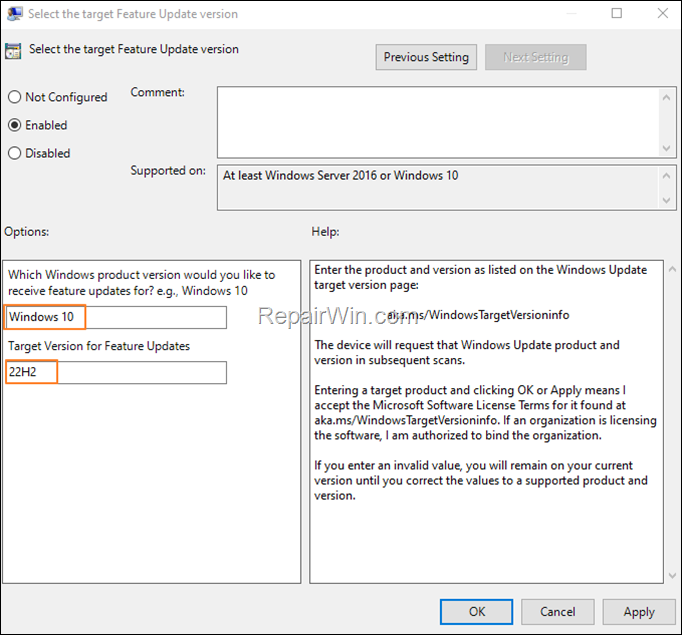This screenshot has width=682, height=635.
Task: Click the 'Target Version for Feature Updates' label
Action: coord(99,346)
